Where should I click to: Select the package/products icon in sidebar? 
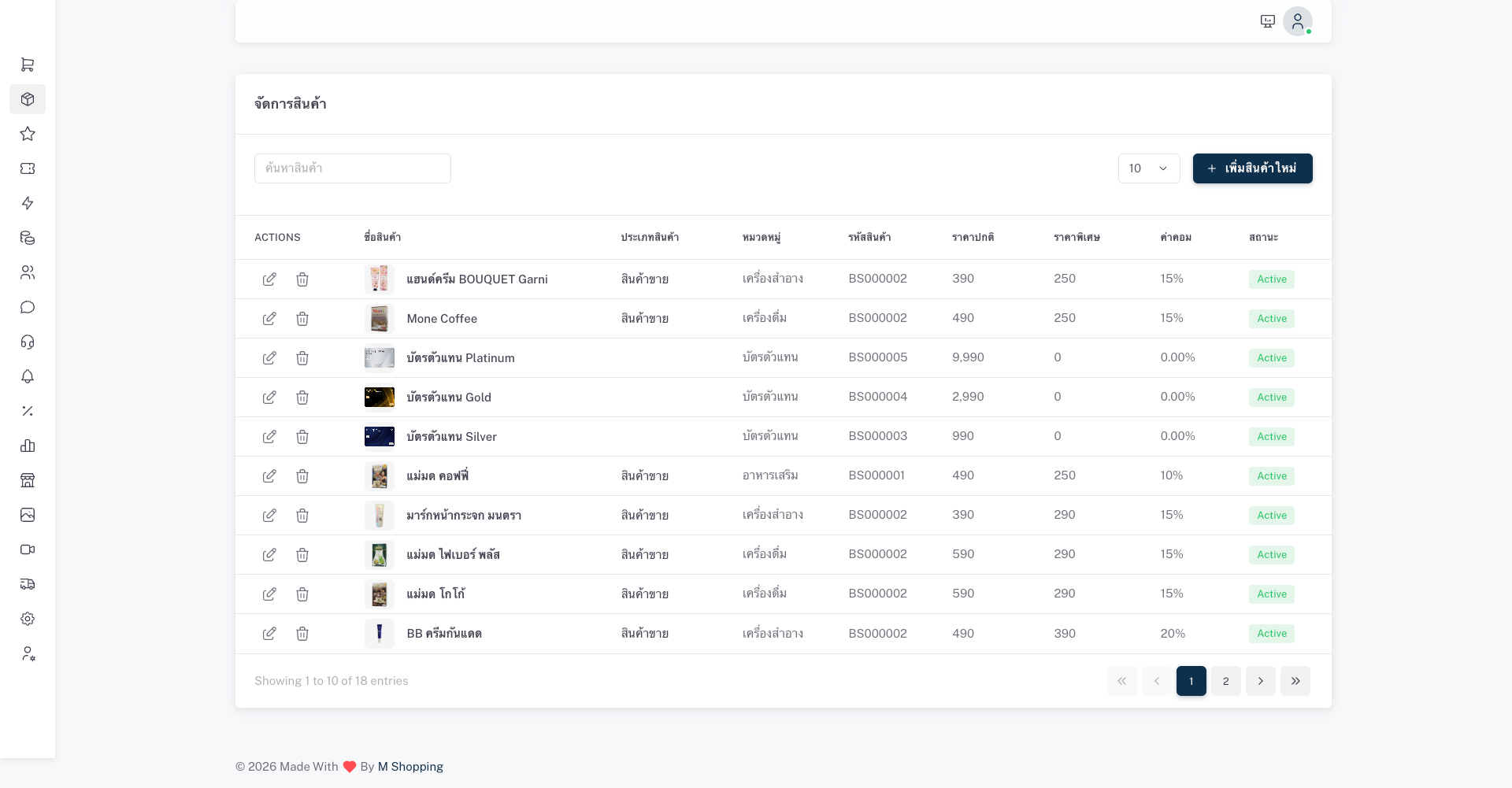[28, 99]
